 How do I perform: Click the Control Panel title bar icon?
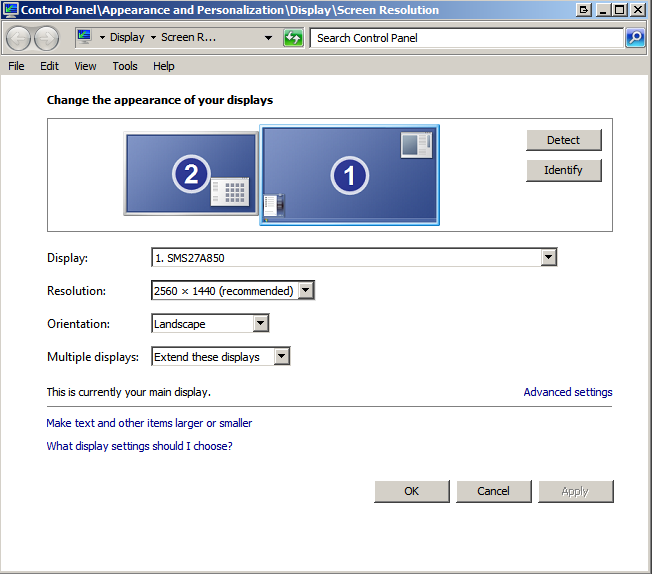pos(11,10)
